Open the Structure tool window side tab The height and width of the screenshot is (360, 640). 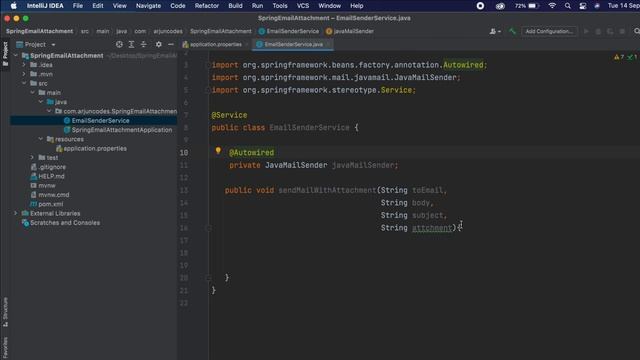(5, 311)
